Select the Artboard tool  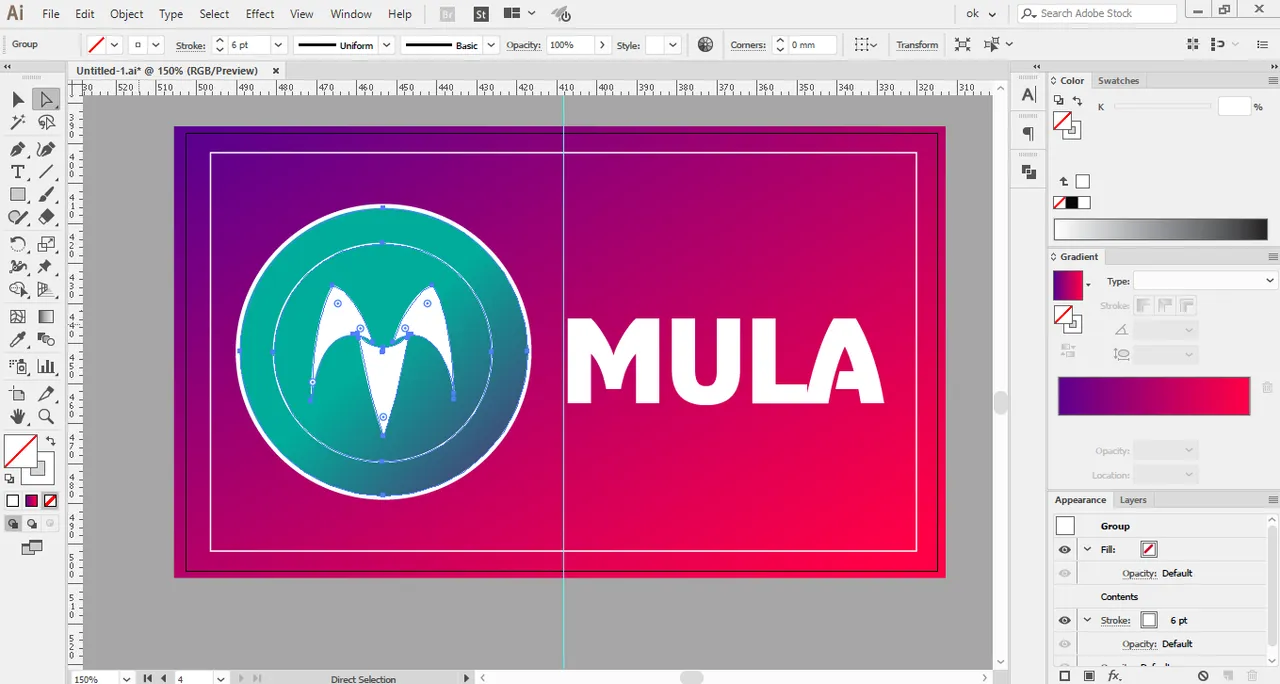pos(18,394)
